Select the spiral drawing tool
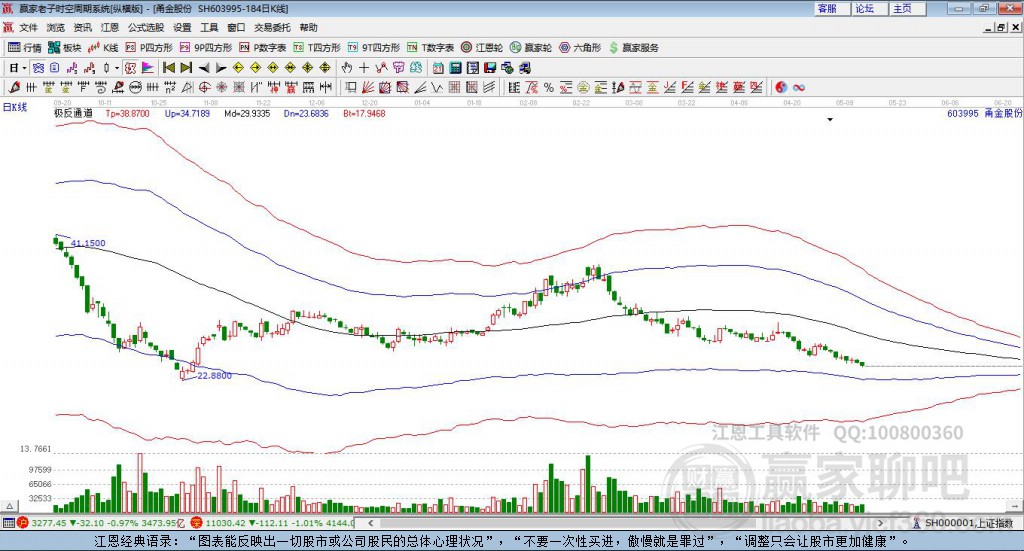 101,87
